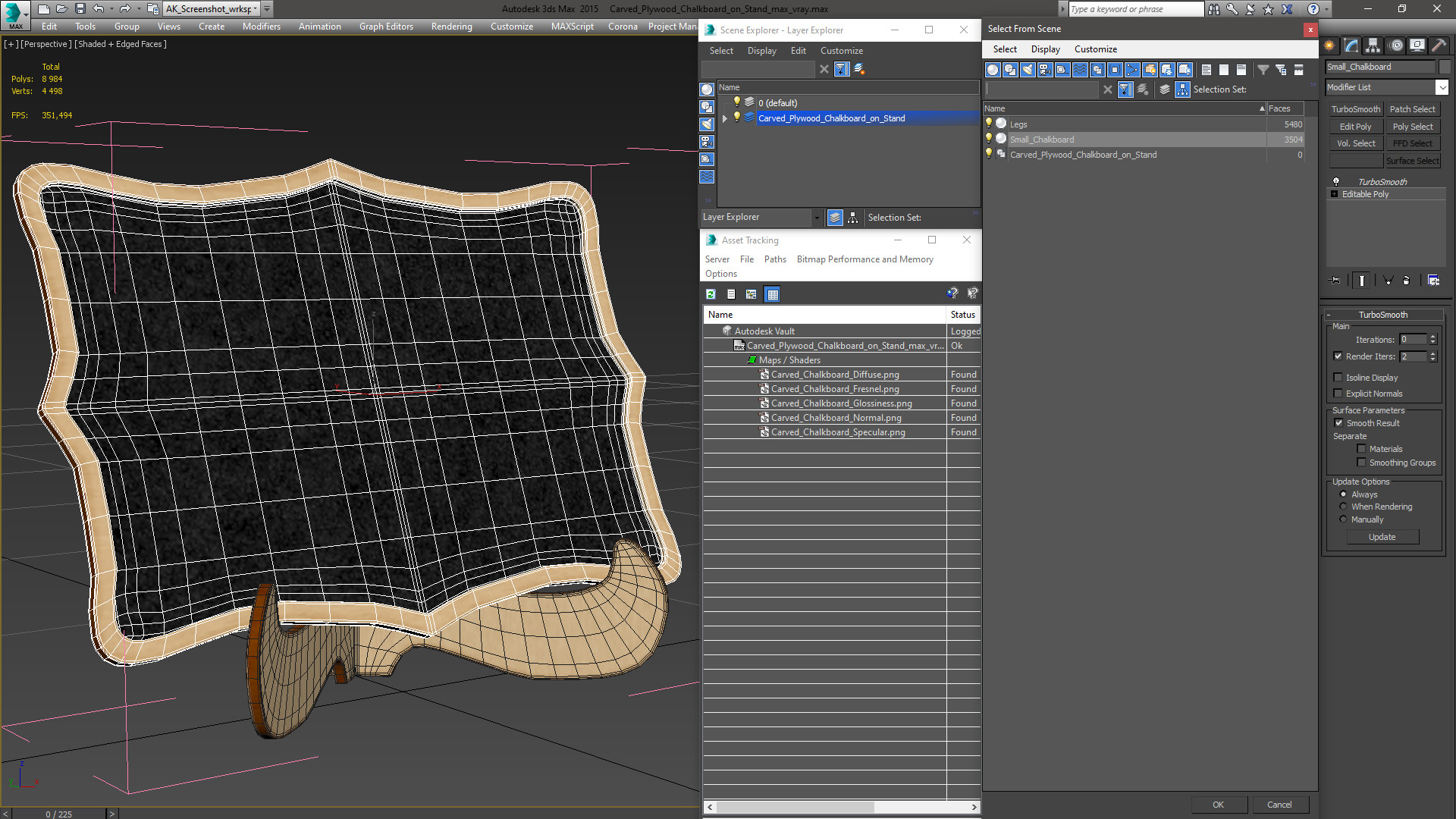Image resolution: width=1456 pixels, height=819 pixels.
Task: Enable Isoline Display checkbox
Action: [1338, 378]
